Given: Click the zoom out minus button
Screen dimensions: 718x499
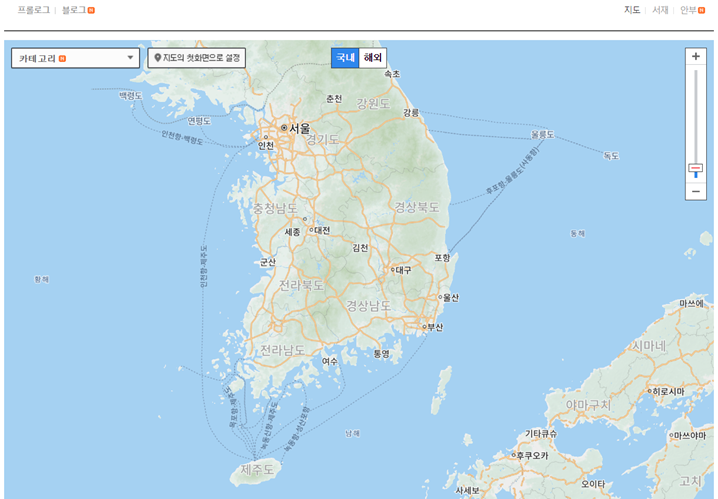Looking at the screenshot, I should [696, 190].
